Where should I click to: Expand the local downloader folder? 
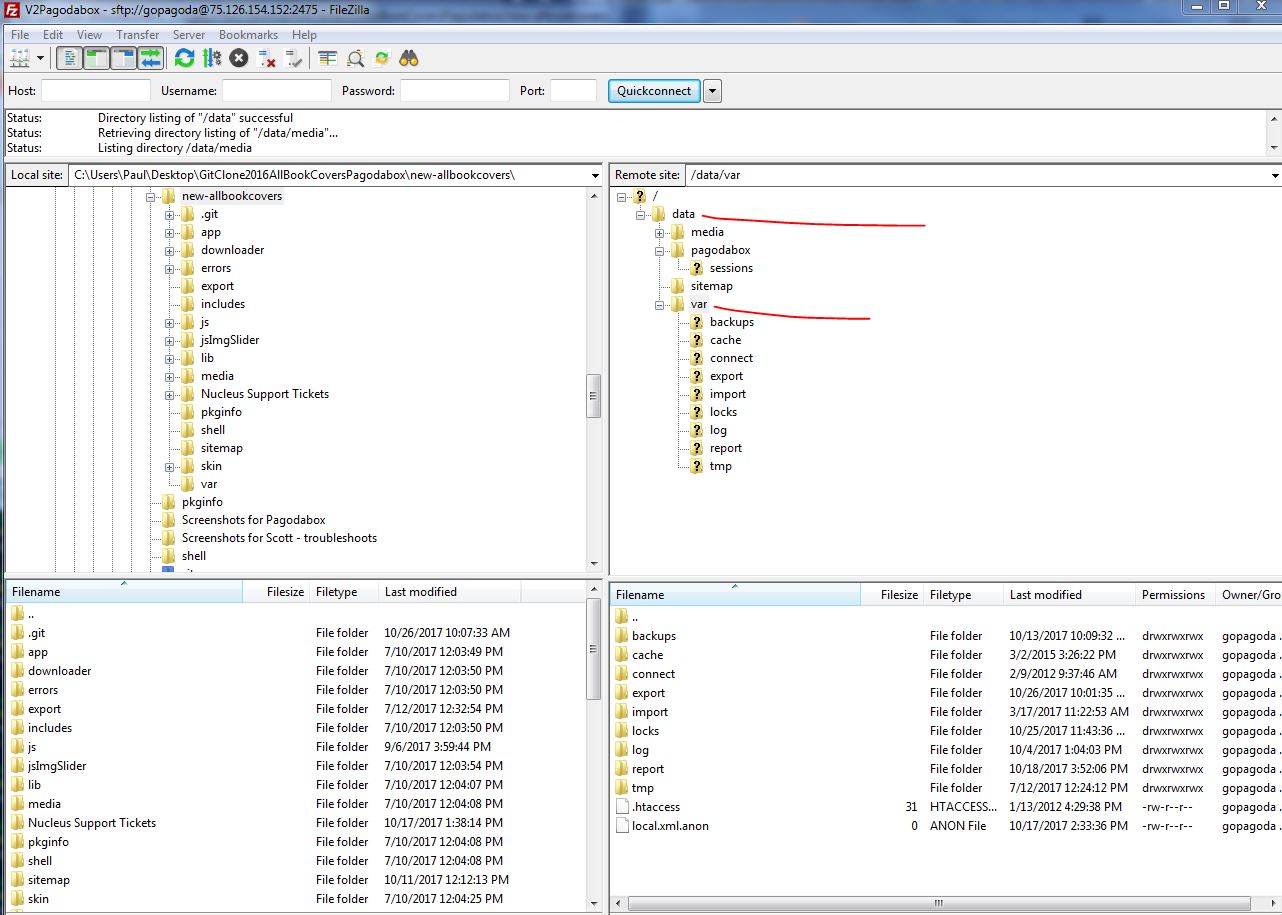[171, 251]
